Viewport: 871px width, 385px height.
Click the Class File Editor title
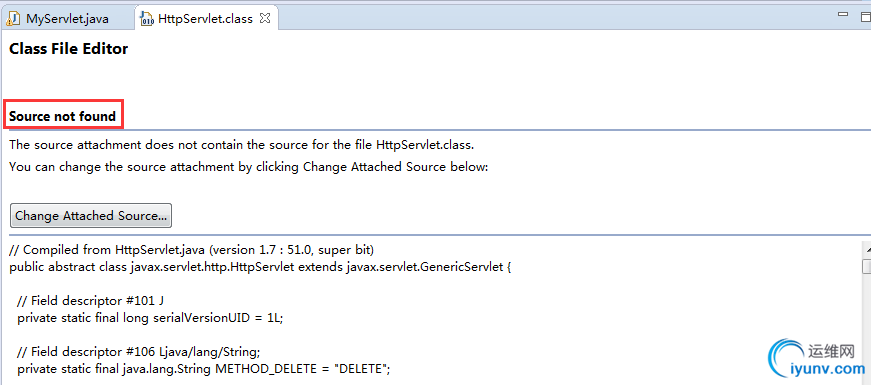point(68,49)
